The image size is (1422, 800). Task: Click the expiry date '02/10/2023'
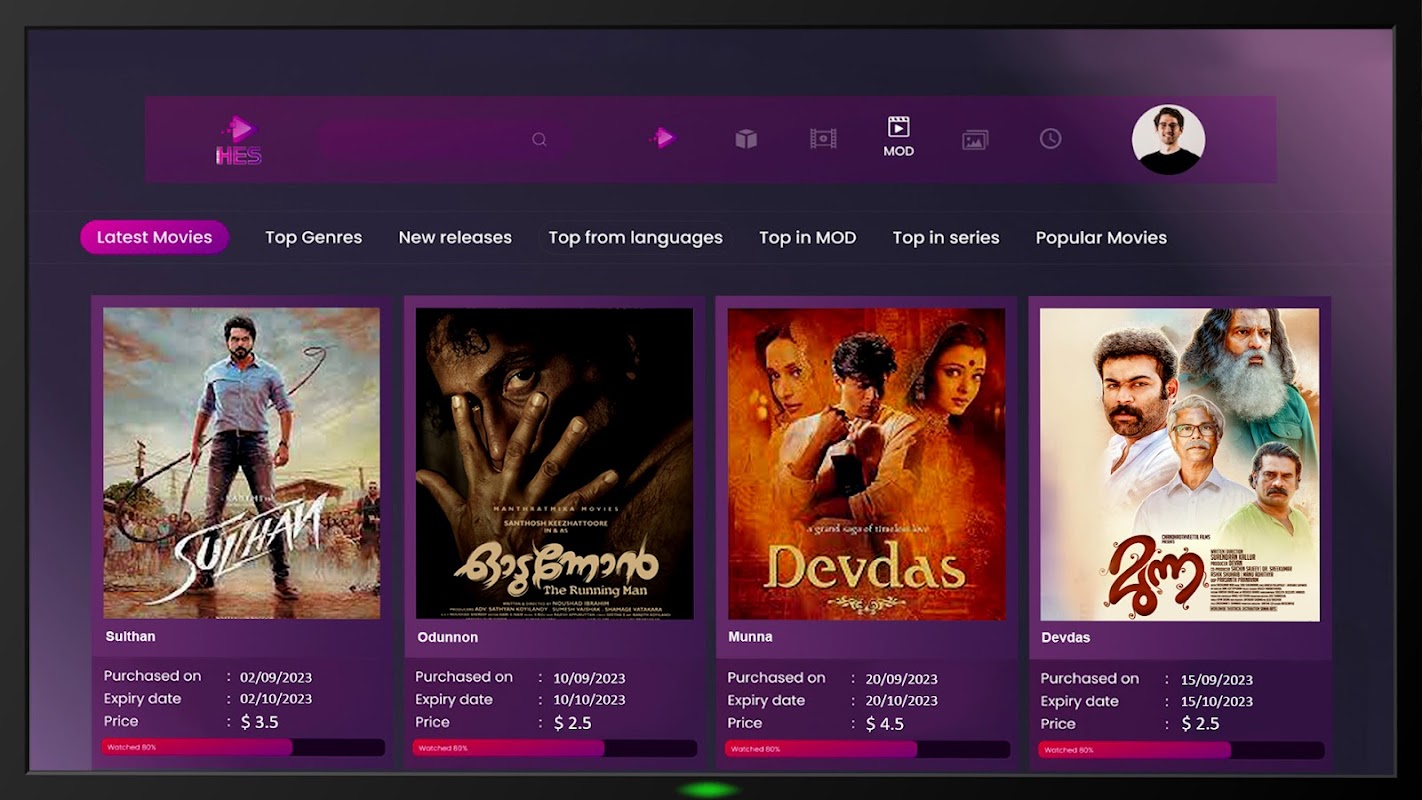[x=276, y=699]
